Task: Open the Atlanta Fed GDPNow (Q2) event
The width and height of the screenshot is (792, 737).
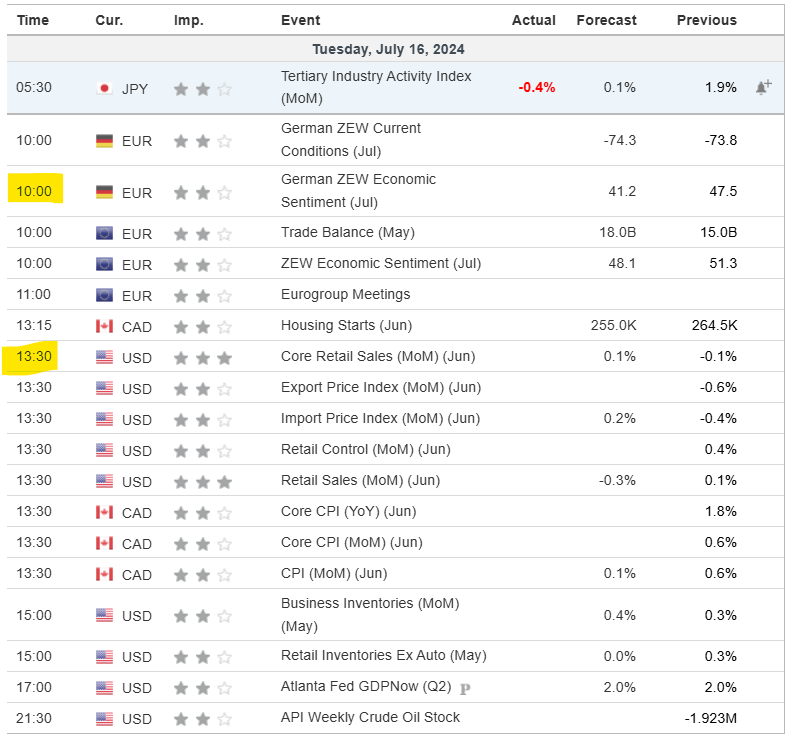Action: 366,687
